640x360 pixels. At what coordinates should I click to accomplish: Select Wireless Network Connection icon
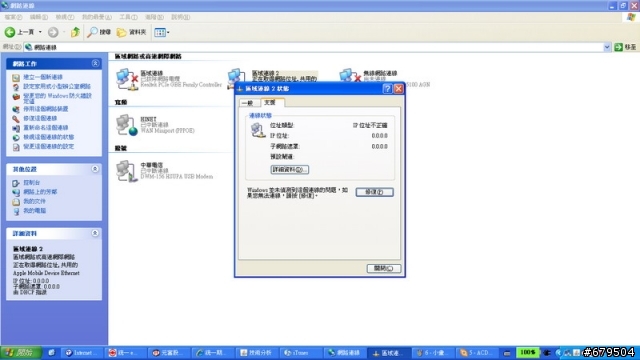pos(349,75)
